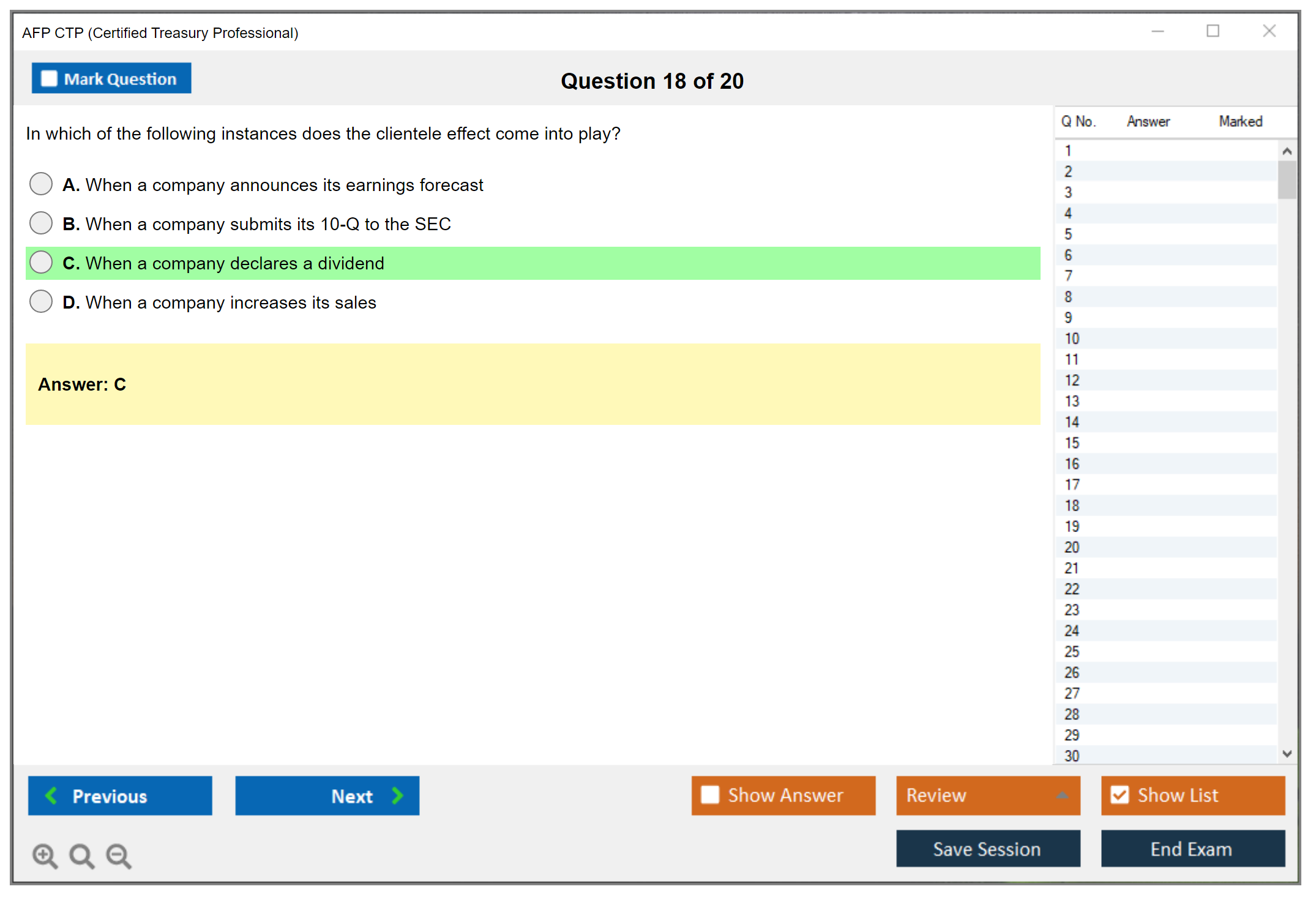Click the reset zoom magnifier icon
This screenshot has height=900, width=1316.
[x=81, y=855]
